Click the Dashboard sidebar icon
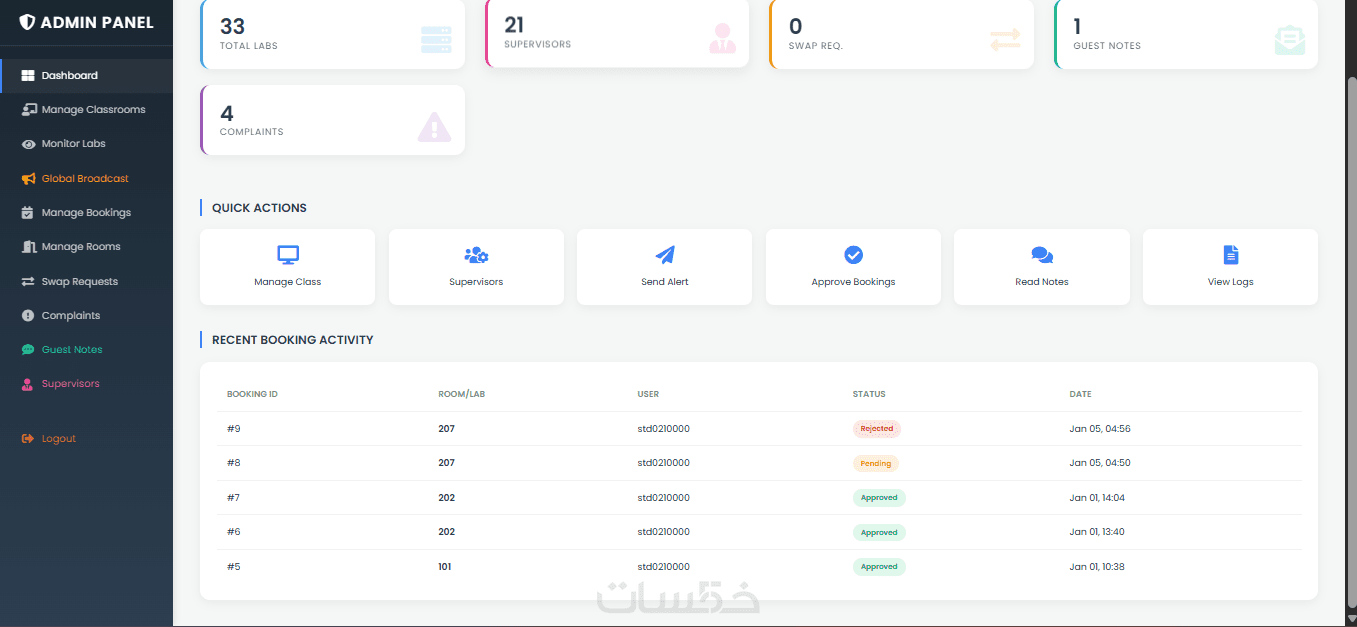This screenshot has width=1357, height=627. point(28,76)
